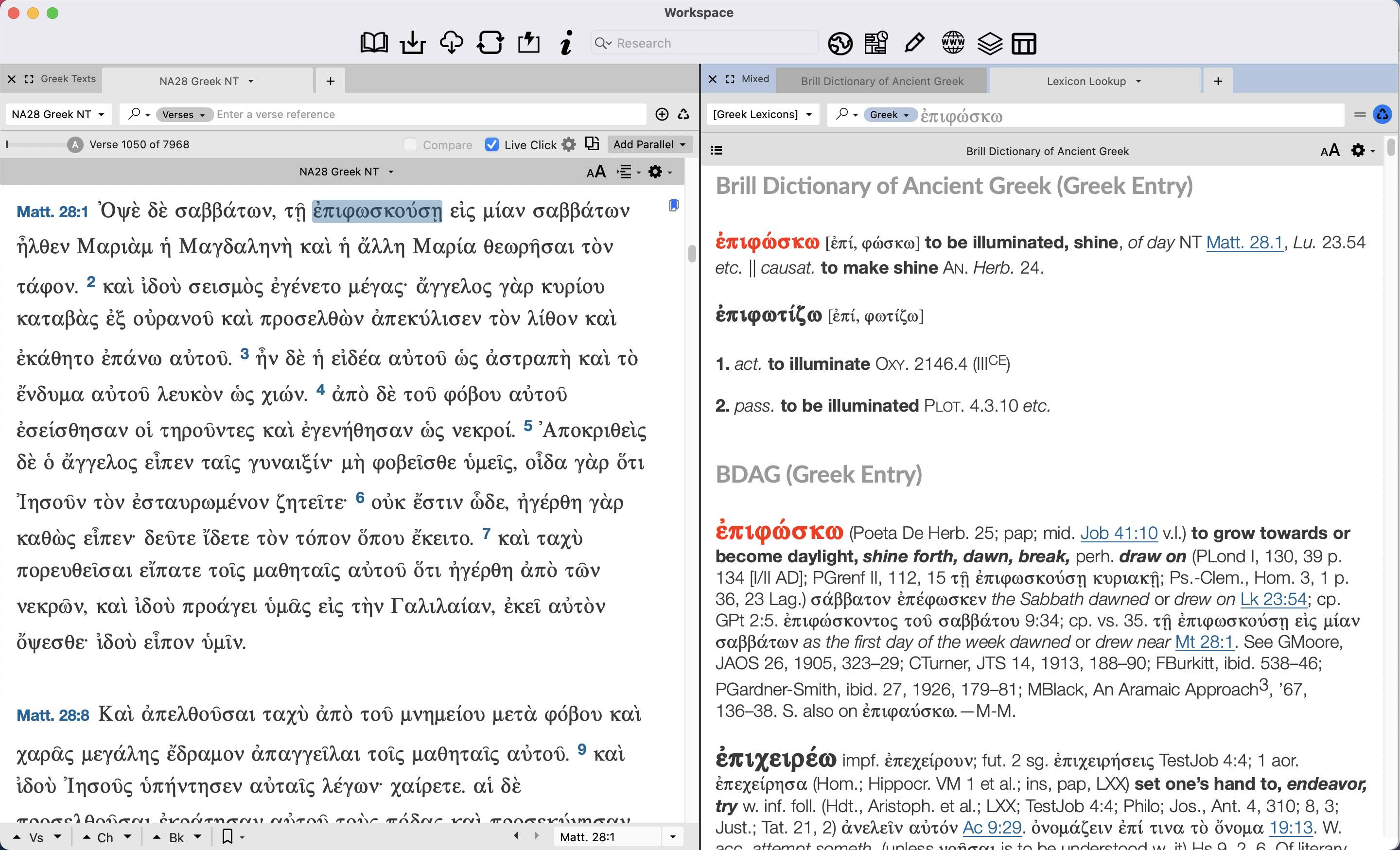Open the [Greek Lexicons] module dropdown

pyautogui.click(x=762, y=115)
